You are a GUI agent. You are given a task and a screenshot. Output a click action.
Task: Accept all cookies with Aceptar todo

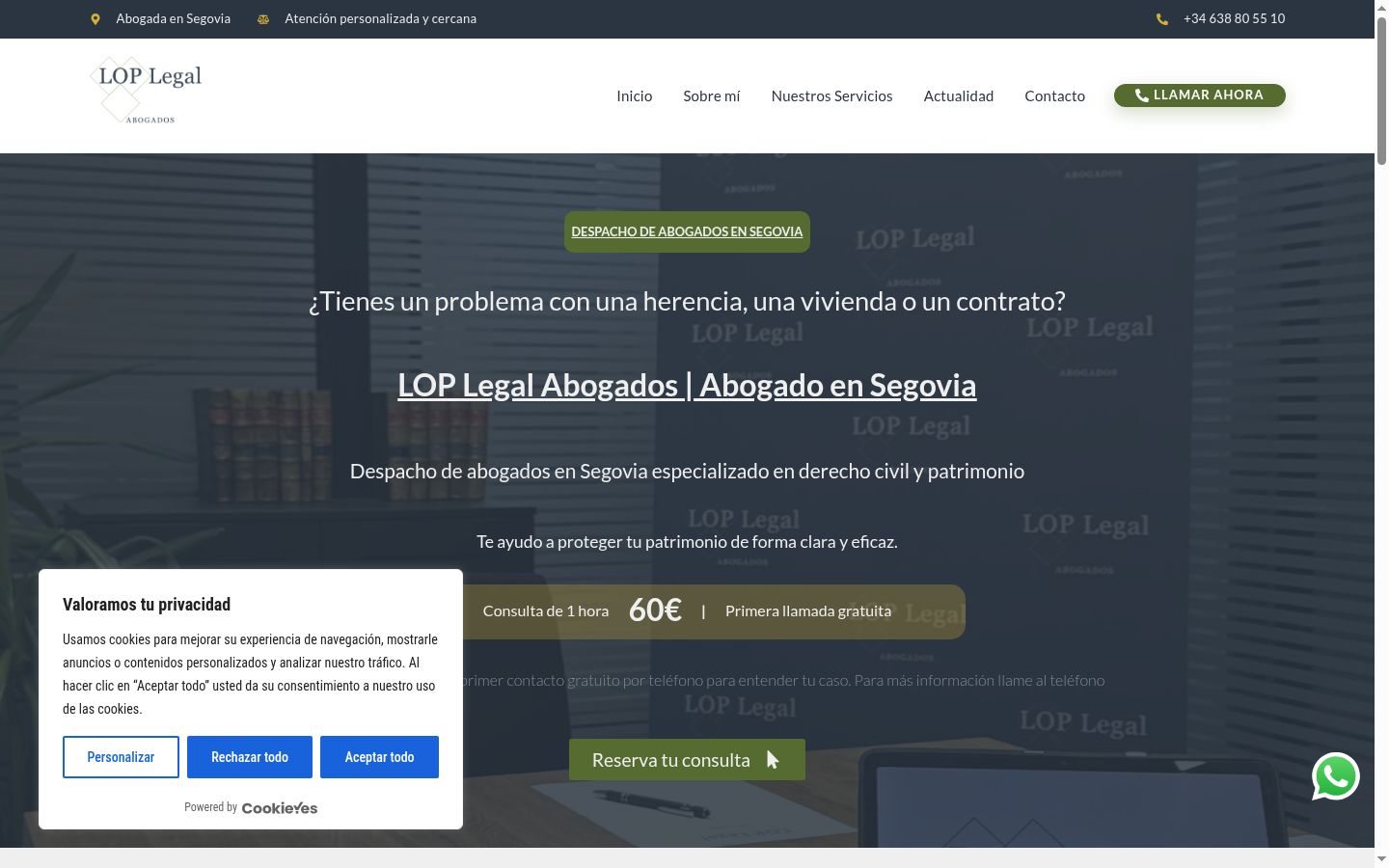pos(379,757)
